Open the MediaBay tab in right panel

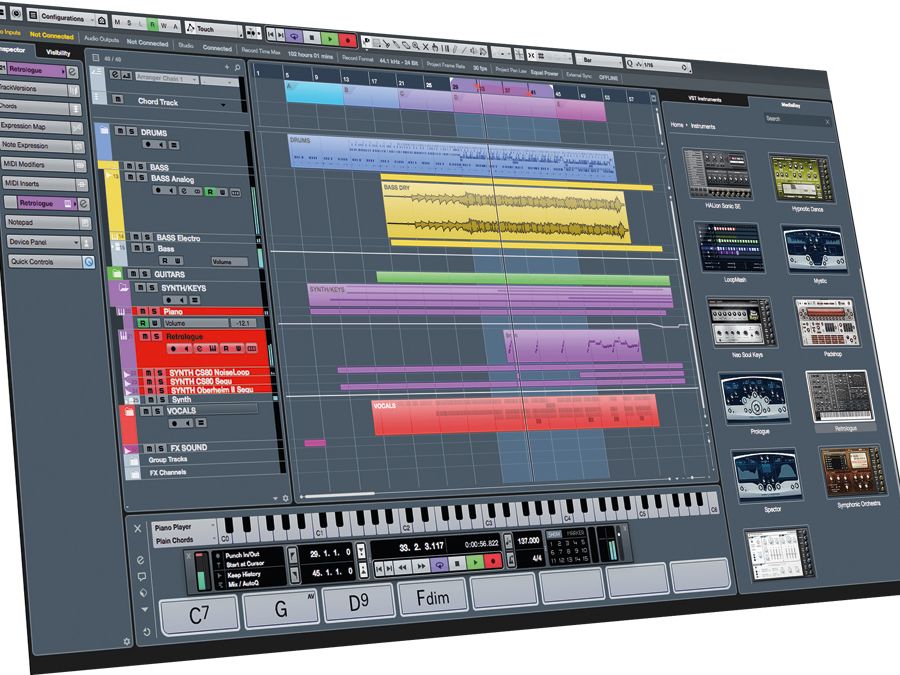coord(790,106)
